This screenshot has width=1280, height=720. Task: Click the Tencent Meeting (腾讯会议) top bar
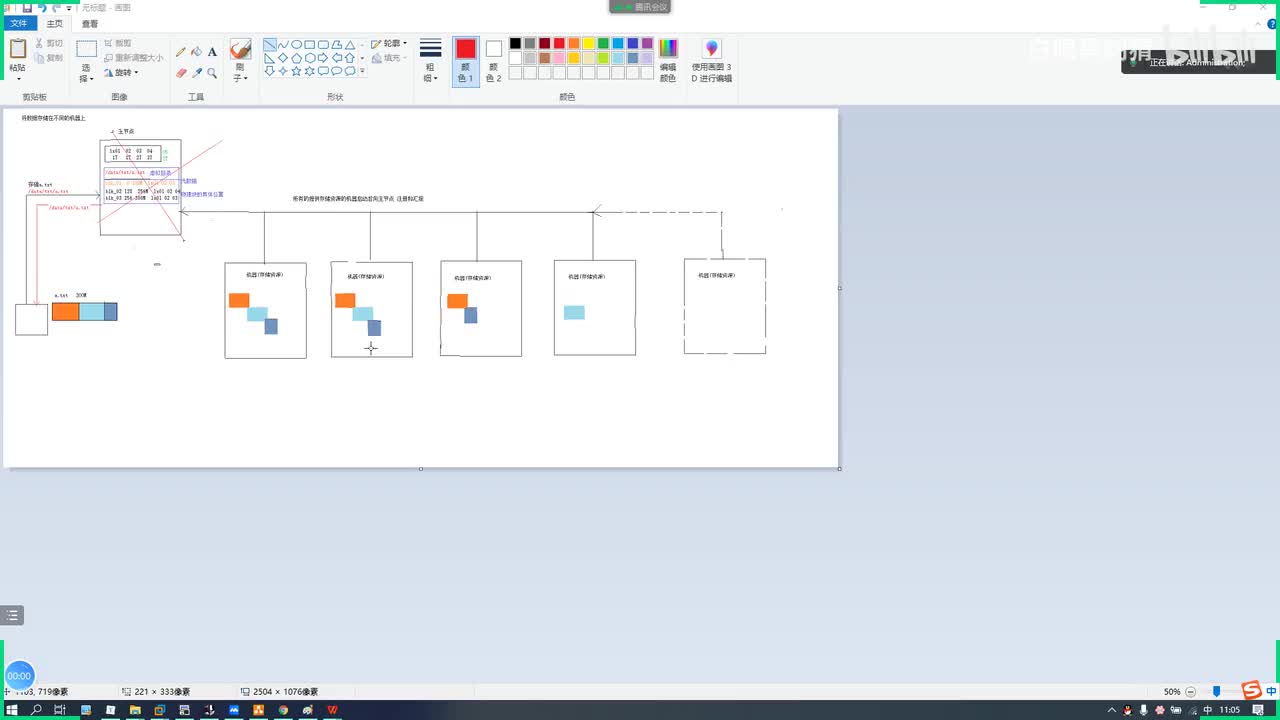pos(640,7)
